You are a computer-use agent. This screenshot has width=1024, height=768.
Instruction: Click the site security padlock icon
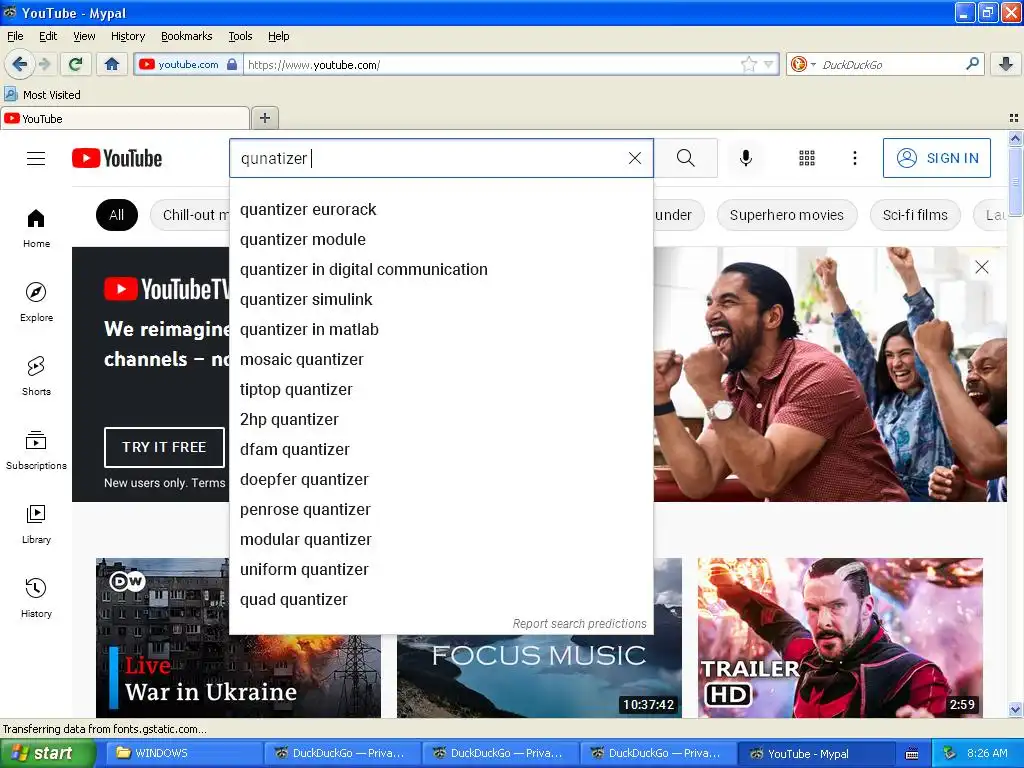(x=232, y=64)
